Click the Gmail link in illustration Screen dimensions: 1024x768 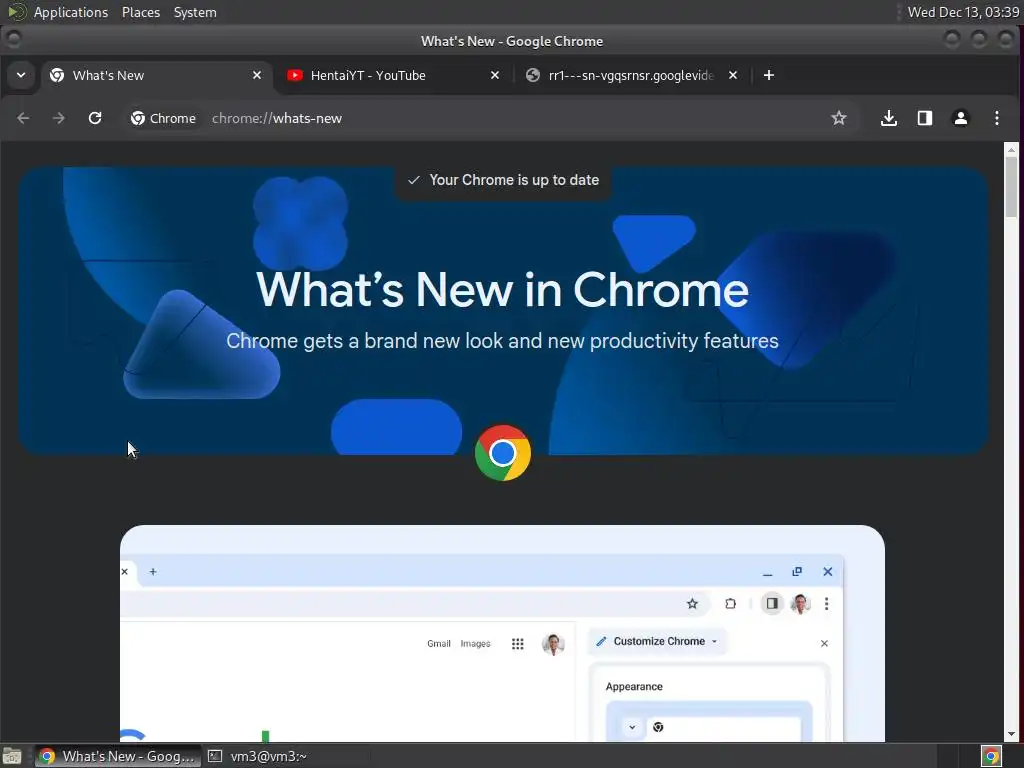click(439, 644)
